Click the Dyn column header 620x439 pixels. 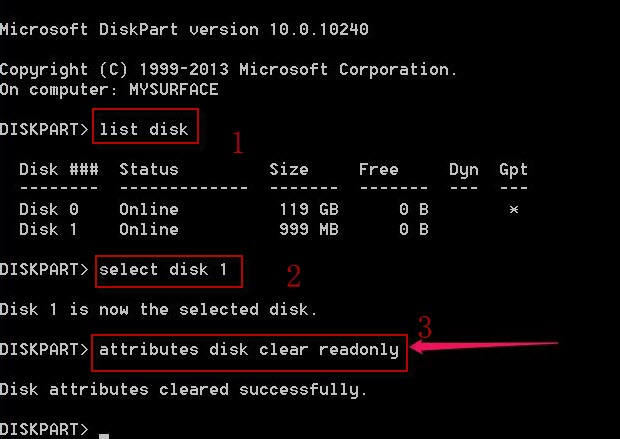463,170
